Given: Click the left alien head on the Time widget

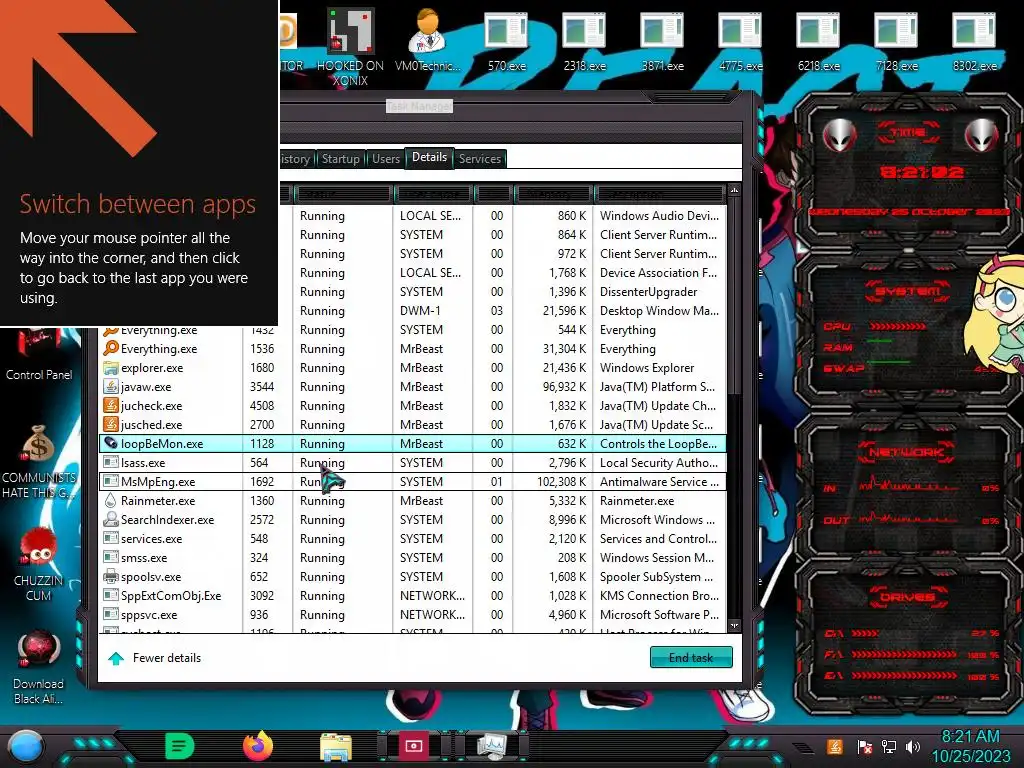Looking at the screenshot, I should pyautogui.click(x=840, y=136).
